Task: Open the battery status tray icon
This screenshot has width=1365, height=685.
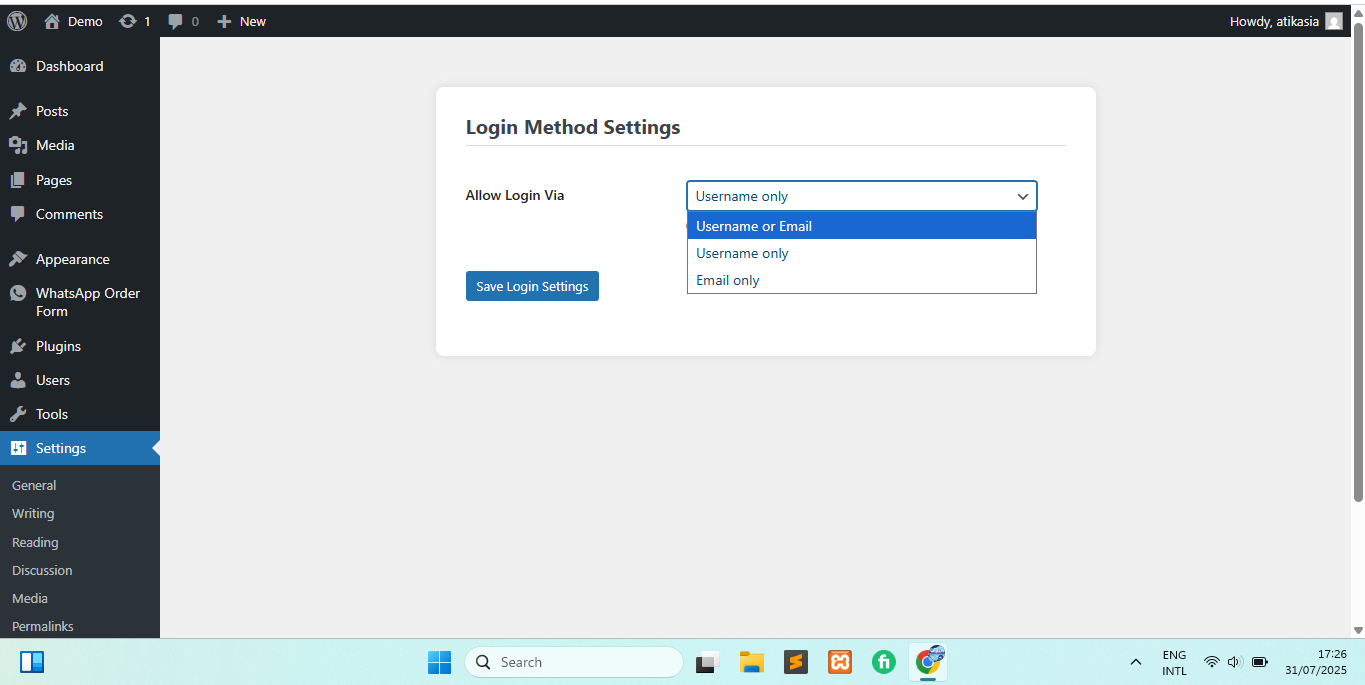Action: pos(1260,662)
